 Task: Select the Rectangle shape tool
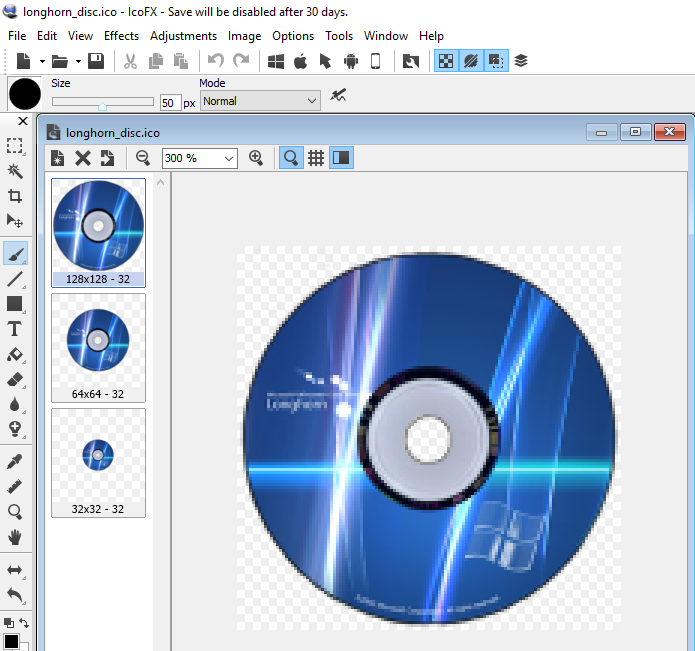coord(15,304)
